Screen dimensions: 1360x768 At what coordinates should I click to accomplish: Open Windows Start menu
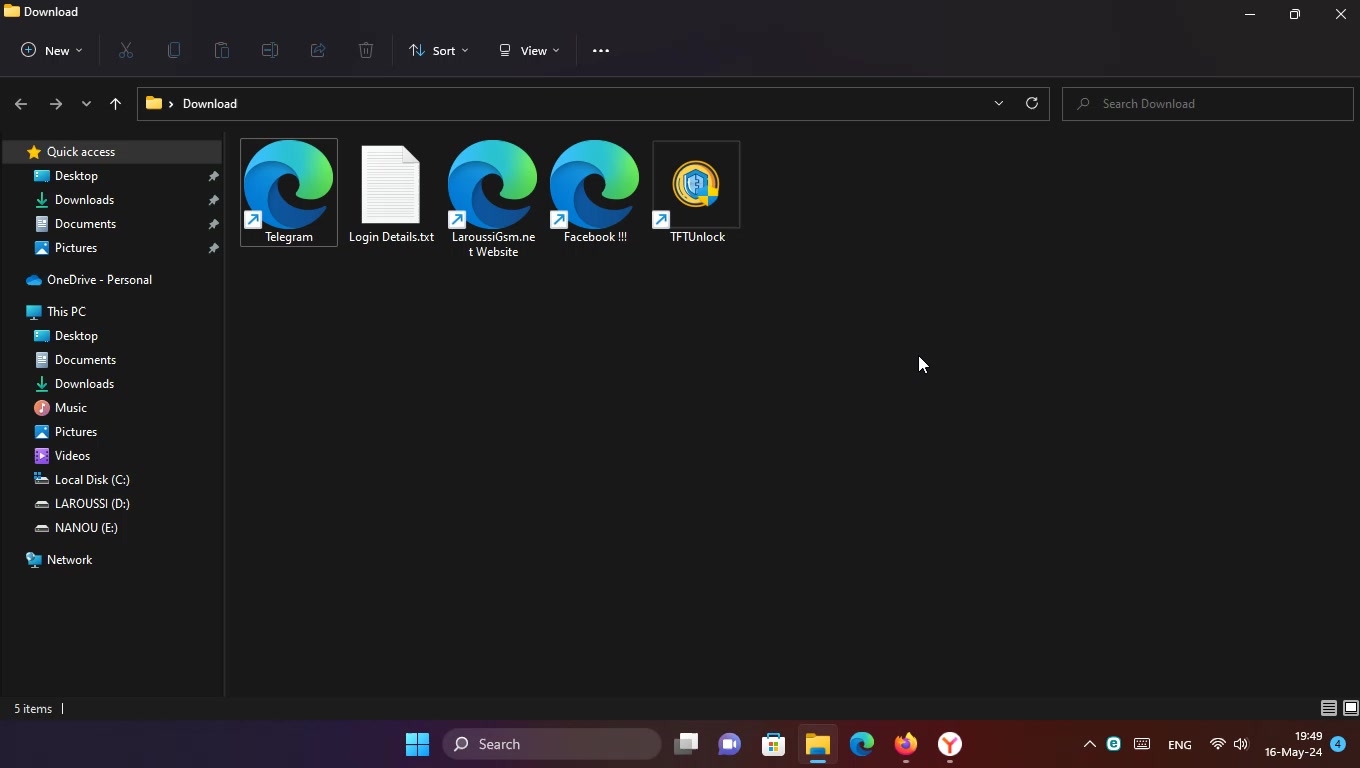coord(418,744)
